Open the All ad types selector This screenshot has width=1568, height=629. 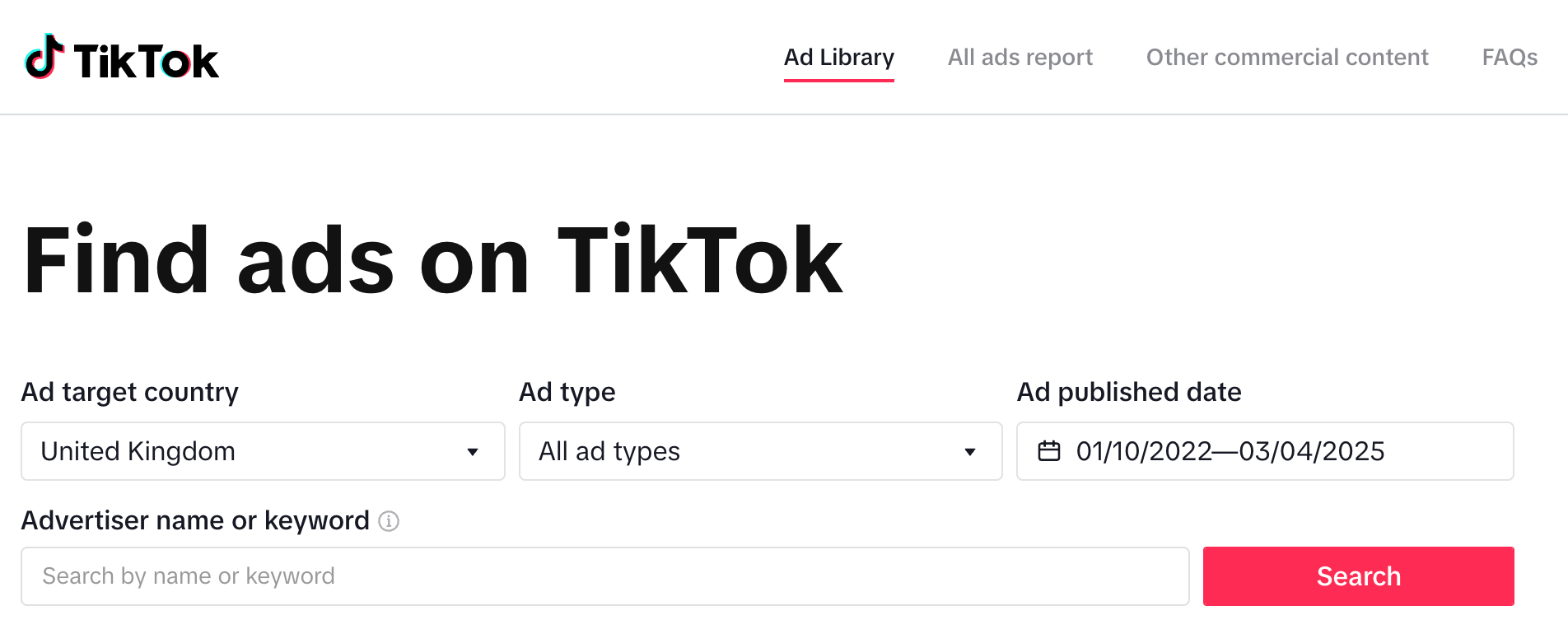741,451
